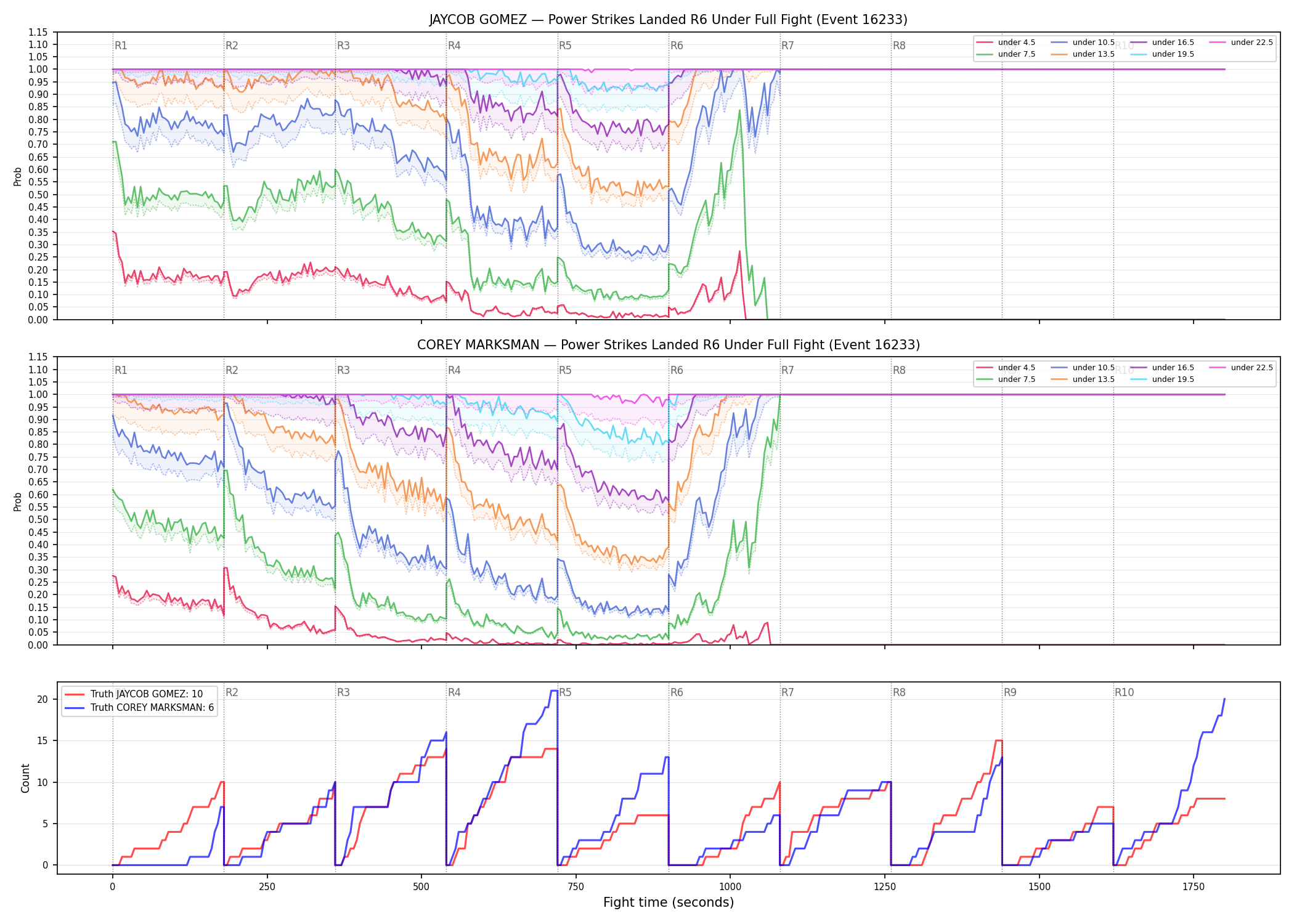
Task: Click the R7 label in Jaycob Gomez chart
Action: (x=787, y=46)
